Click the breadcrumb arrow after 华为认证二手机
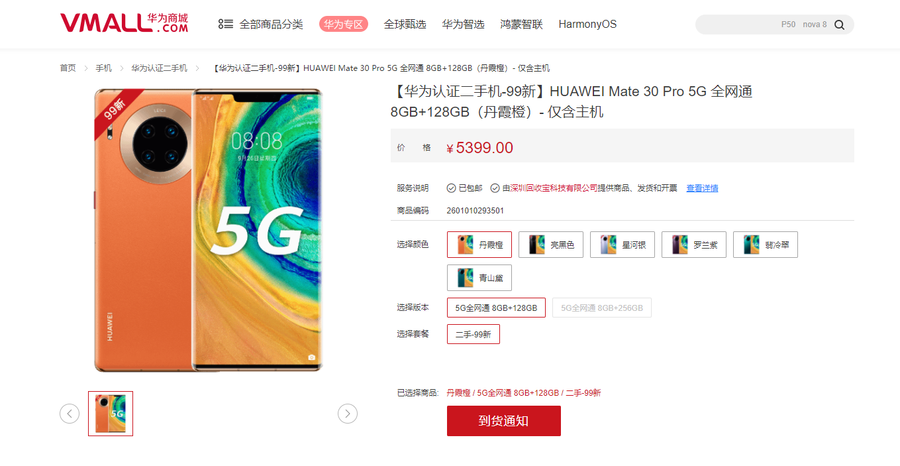This screenshot has height=466, width=900. [x=197, y=68]
